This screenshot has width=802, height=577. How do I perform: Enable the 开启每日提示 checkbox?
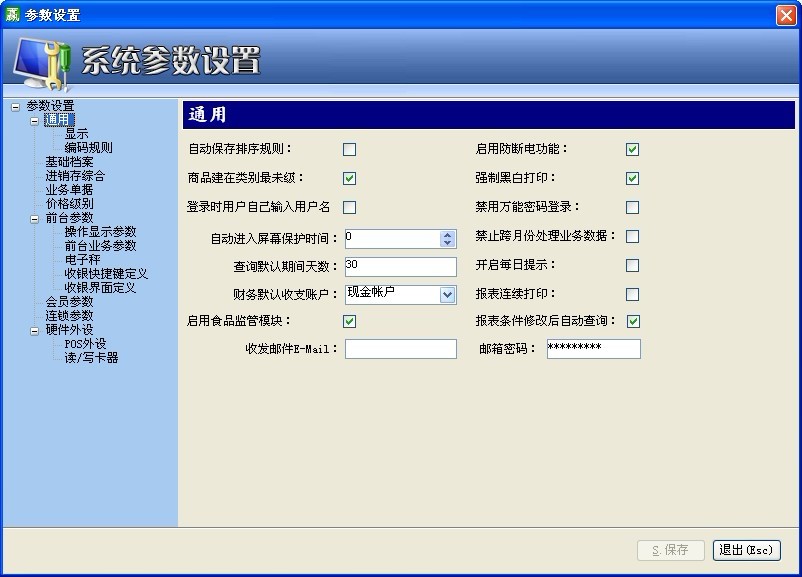632,266
